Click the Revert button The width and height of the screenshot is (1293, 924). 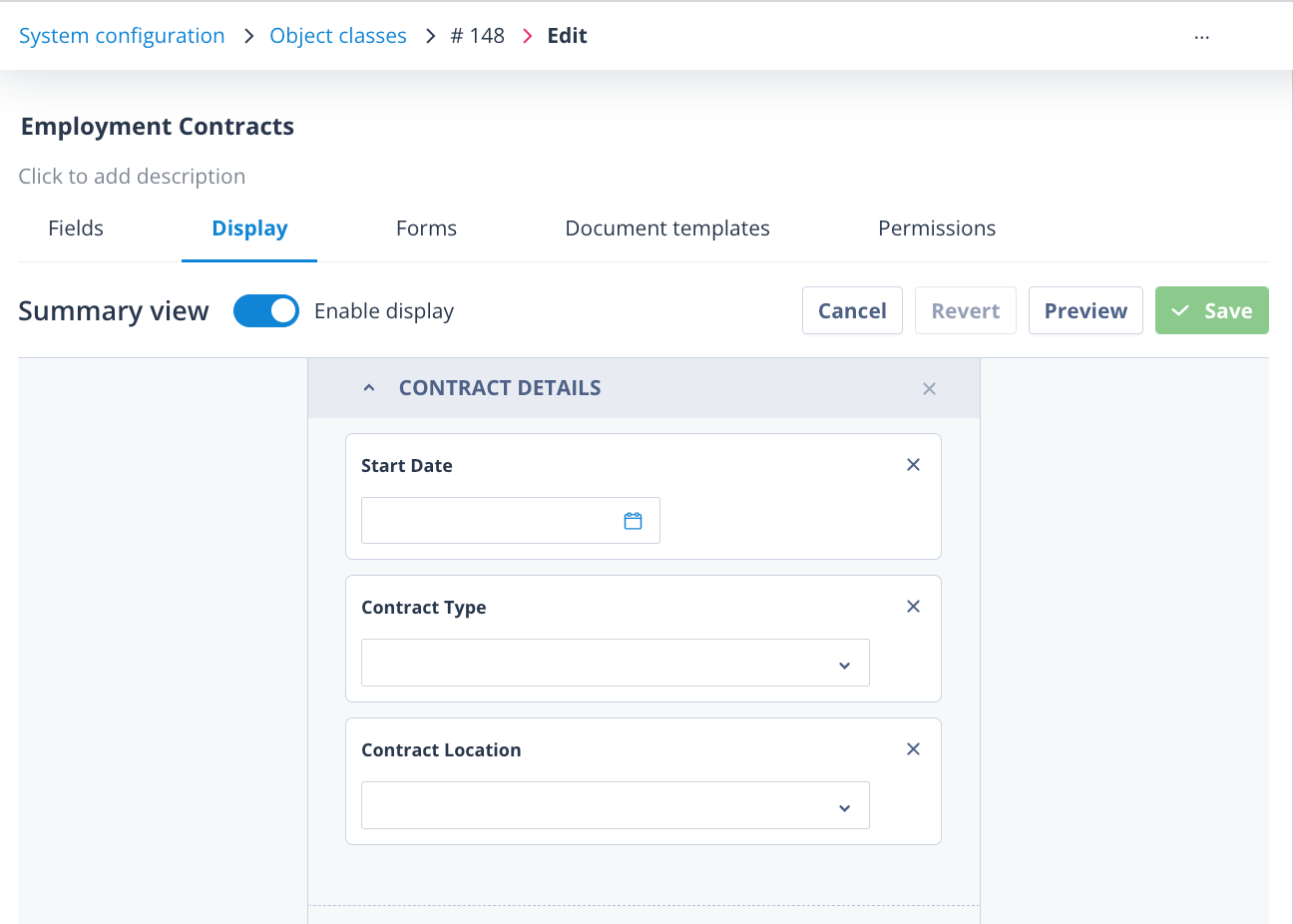[966, 310]
